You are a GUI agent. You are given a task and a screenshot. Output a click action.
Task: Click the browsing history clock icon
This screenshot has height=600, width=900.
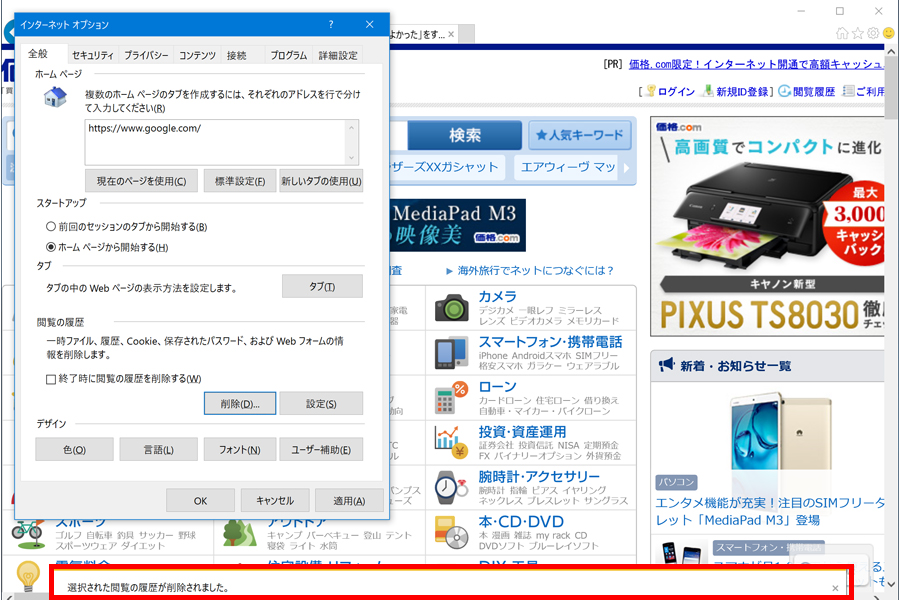tap(784, 91)
